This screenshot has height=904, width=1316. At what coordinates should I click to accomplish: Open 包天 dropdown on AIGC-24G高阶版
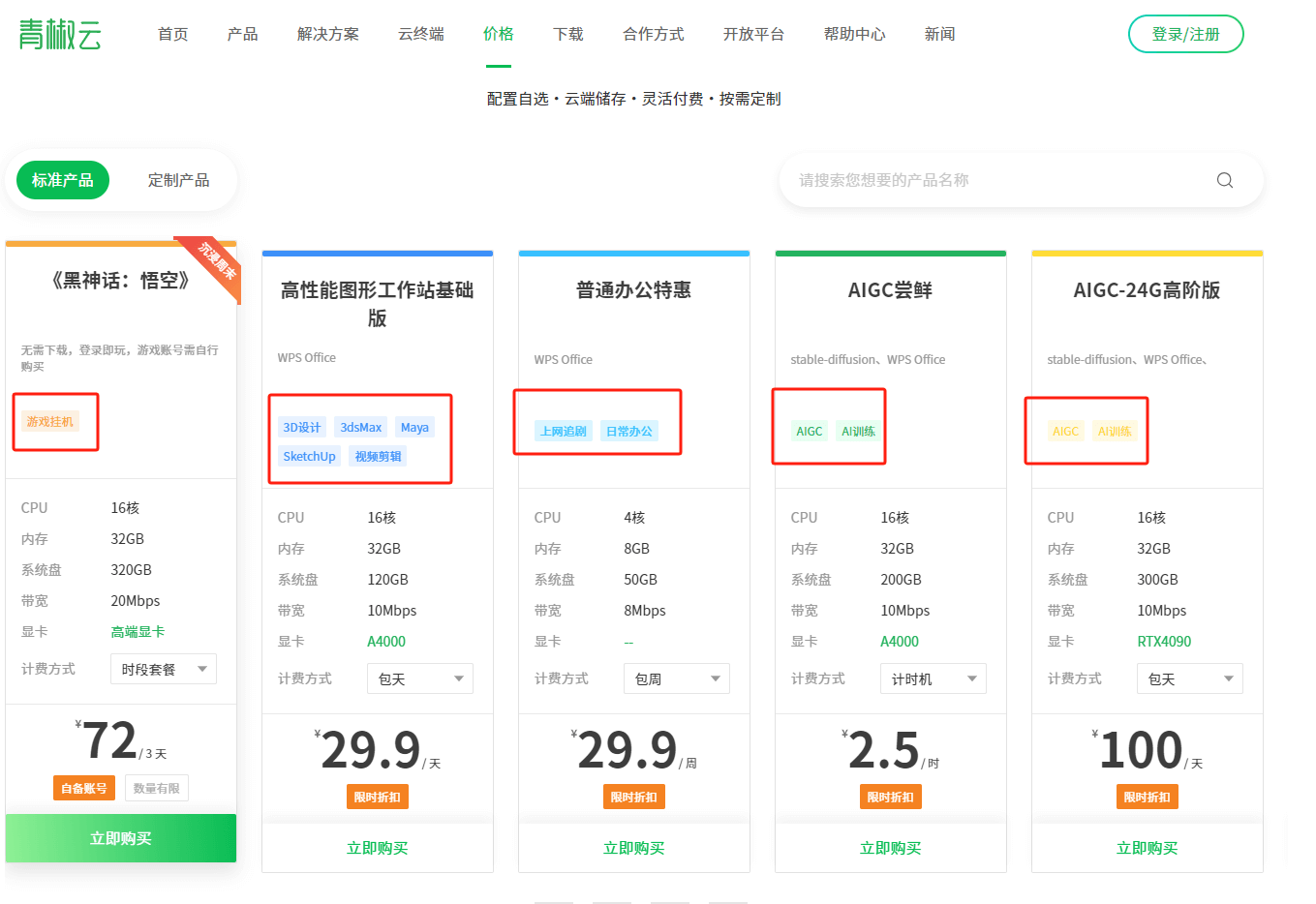[1190, 678]
